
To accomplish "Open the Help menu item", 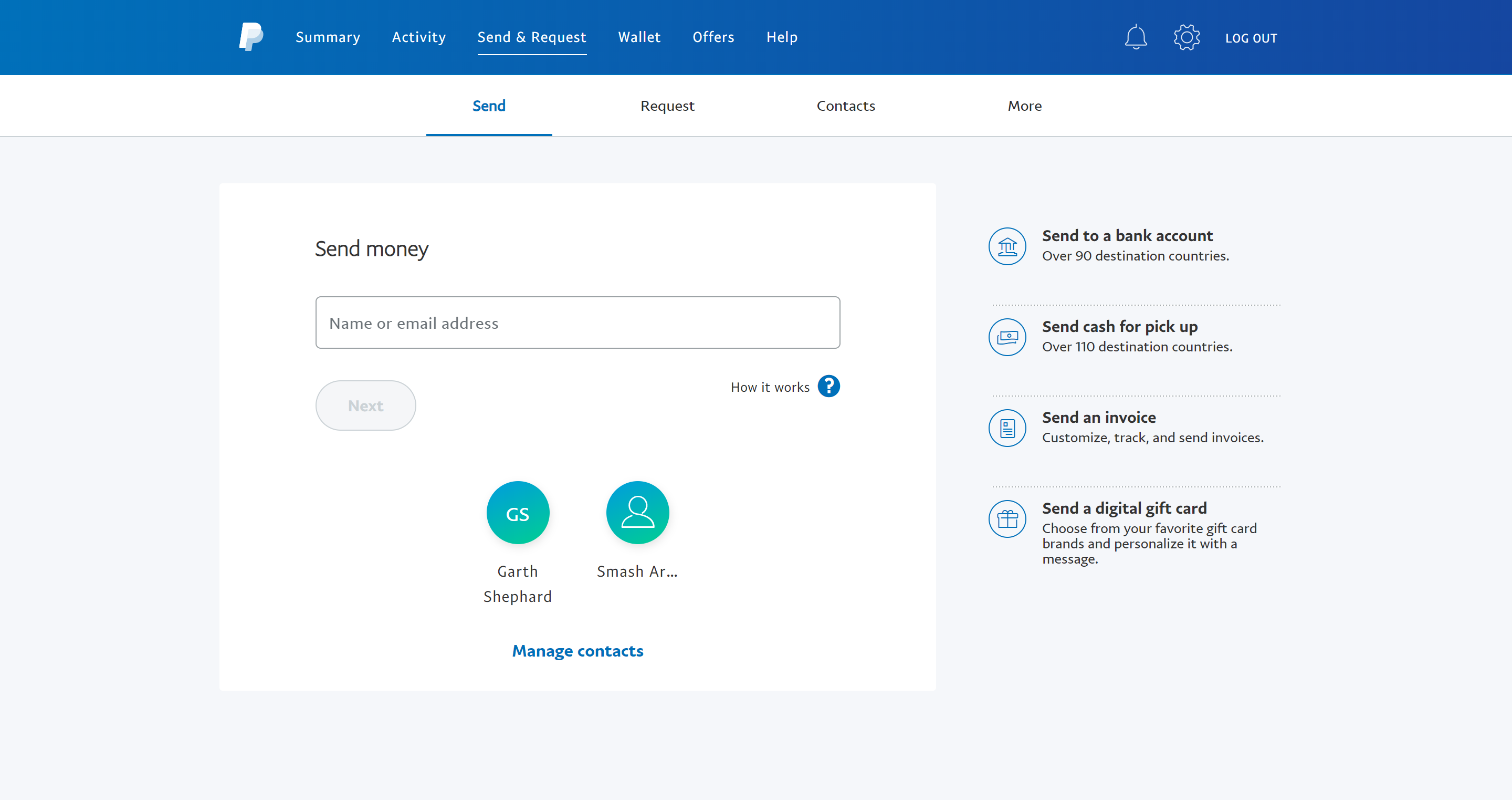I will (782, 37).
